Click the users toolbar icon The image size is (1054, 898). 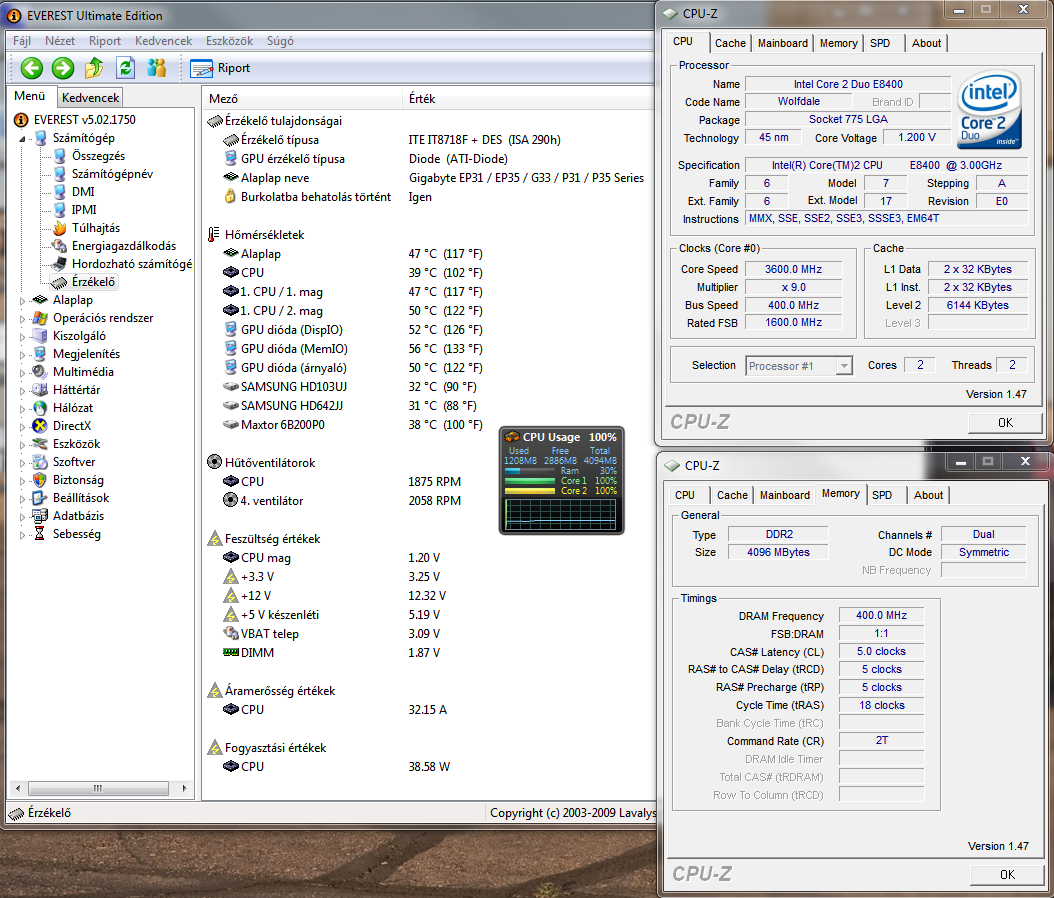tap(157, 68)
